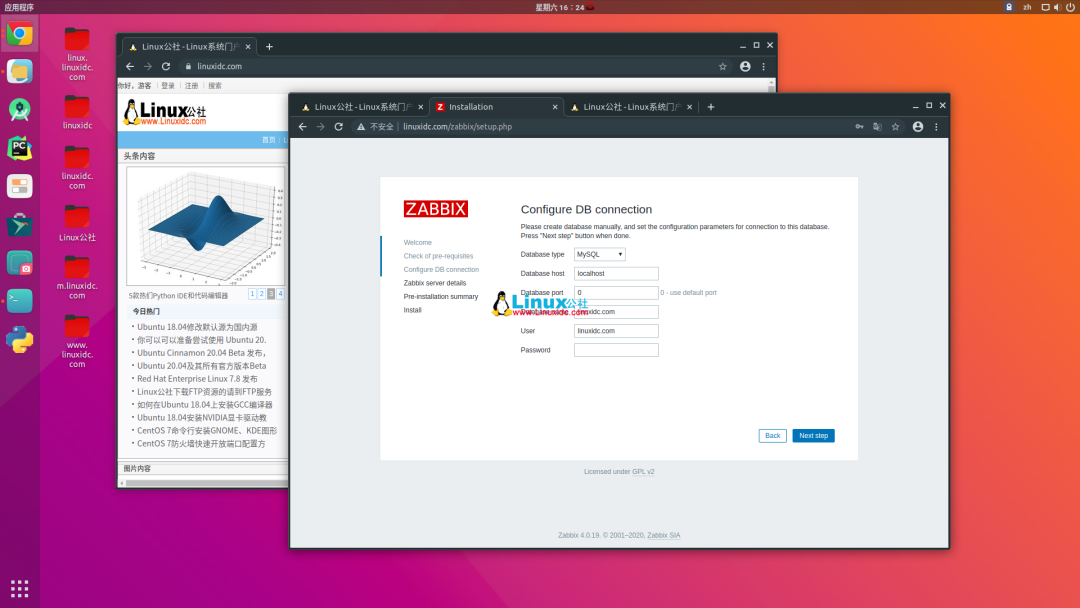The image size is (1080, 608).
Task: Open the linux.linuxidc.com desktop folder
Action: click(x=77, y=54)
